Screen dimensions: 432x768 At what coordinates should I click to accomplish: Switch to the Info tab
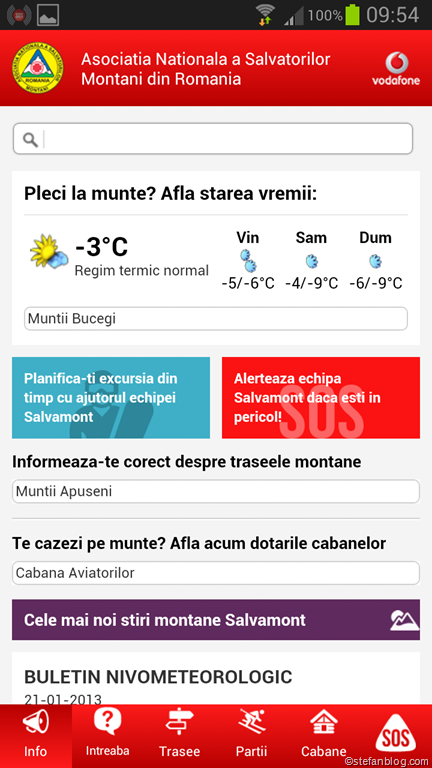36,736
